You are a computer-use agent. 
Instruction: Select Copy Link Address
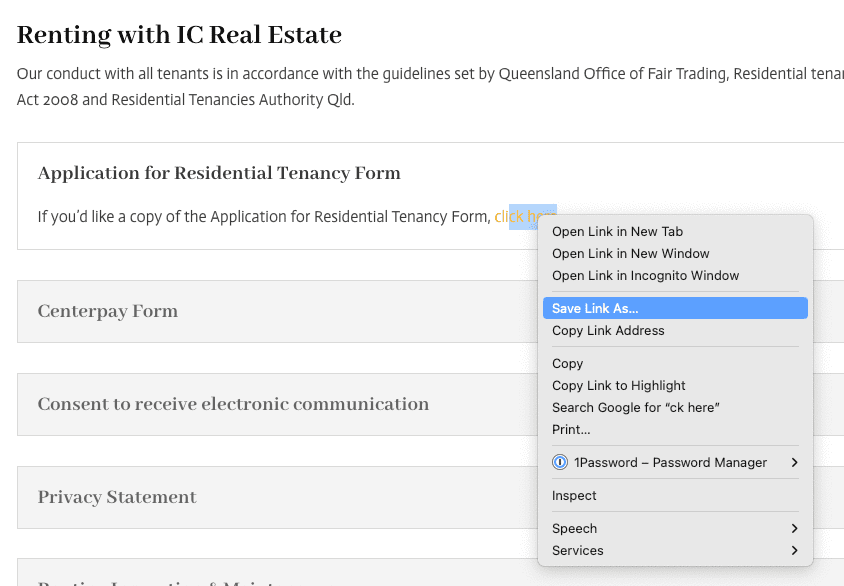608,331
